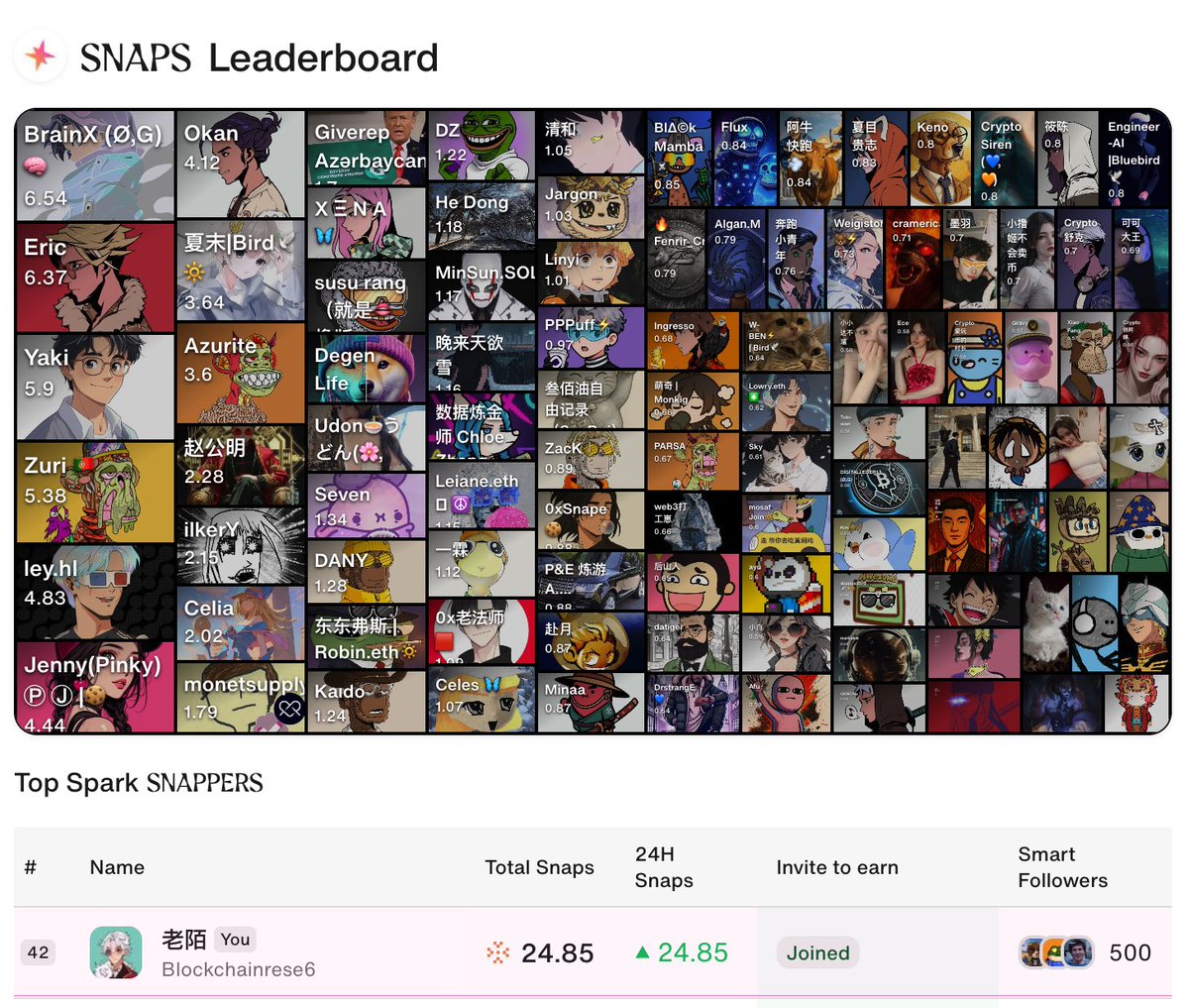Sort by the 24H Snaps column header
Viewport: 1189px width, 1008px height.
pos(664,867)
